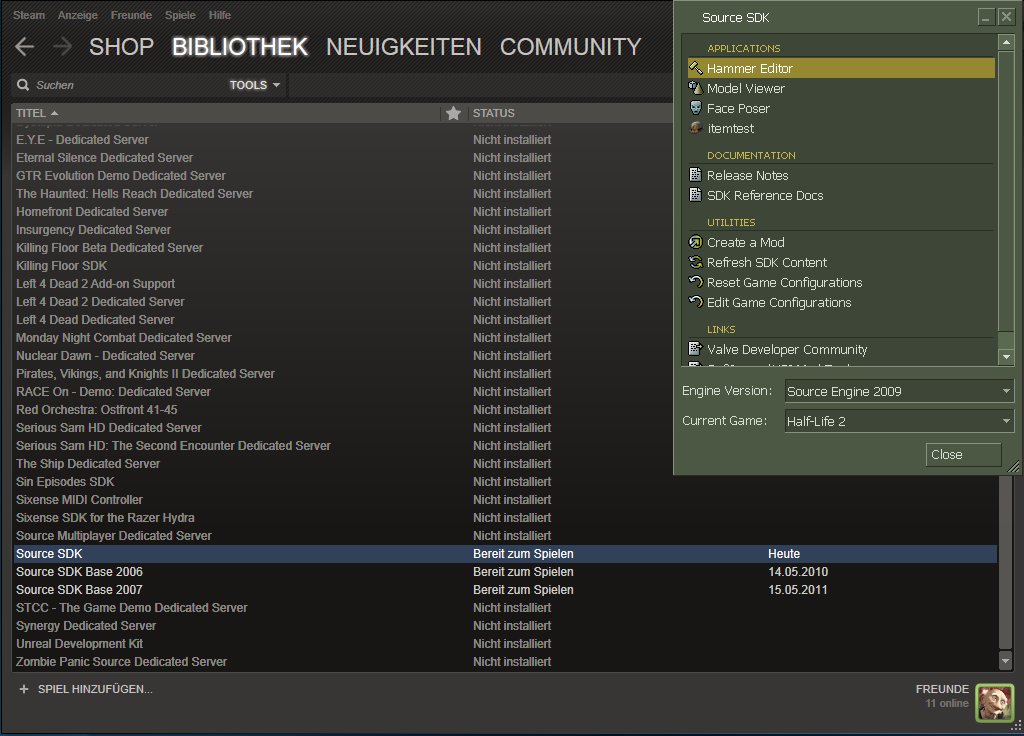Click the search magnifier icon
This screenshot has width=1024, height=736.
(23, 85)
